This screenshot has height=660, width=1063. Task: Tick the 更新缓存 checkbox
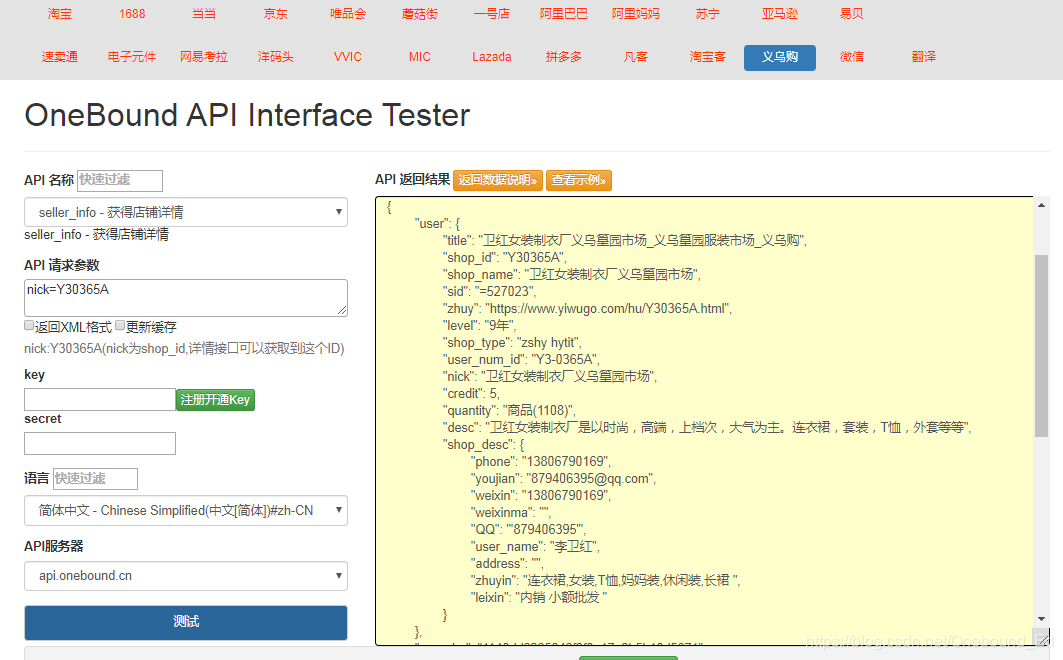point(120,325)
